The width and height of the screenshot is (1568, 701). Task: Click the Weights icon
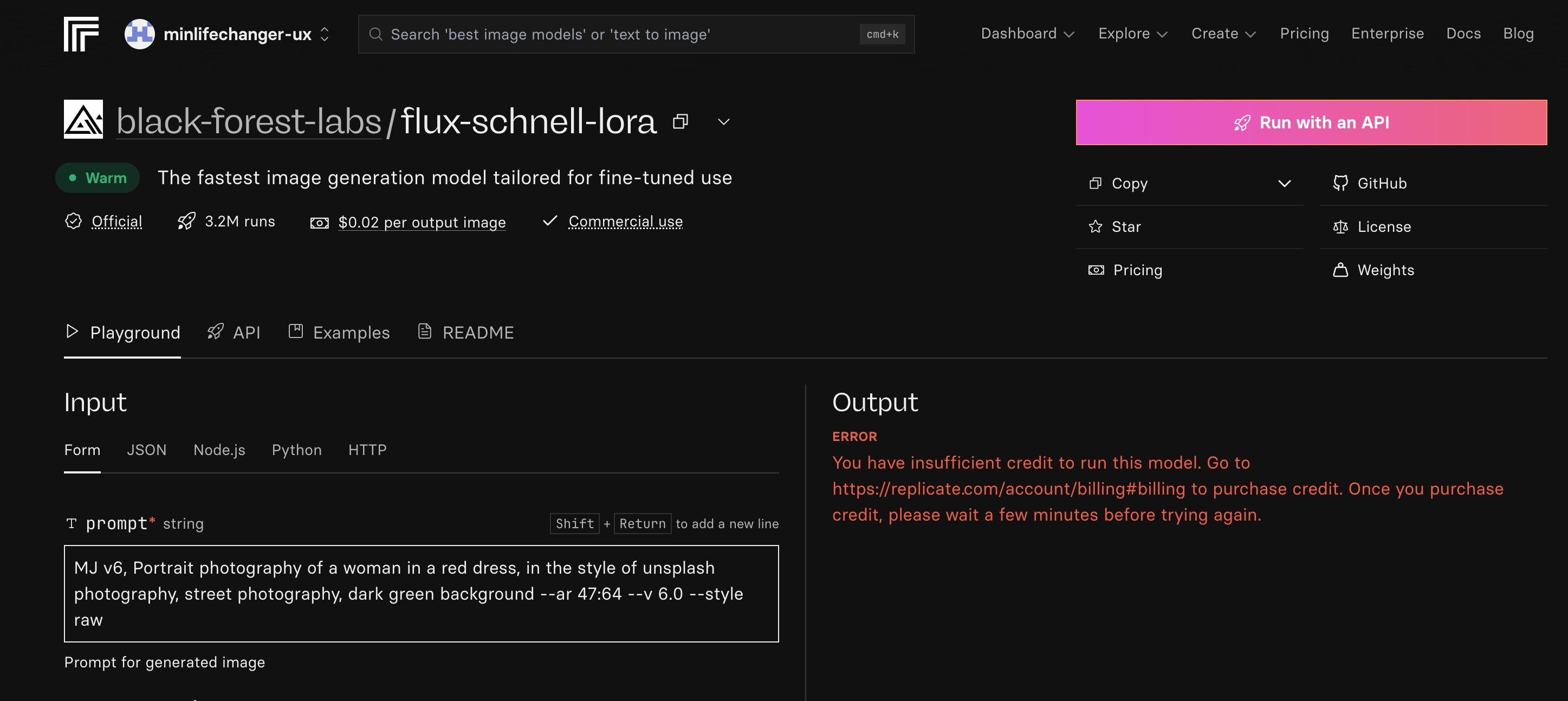[x=1340, y=270]
